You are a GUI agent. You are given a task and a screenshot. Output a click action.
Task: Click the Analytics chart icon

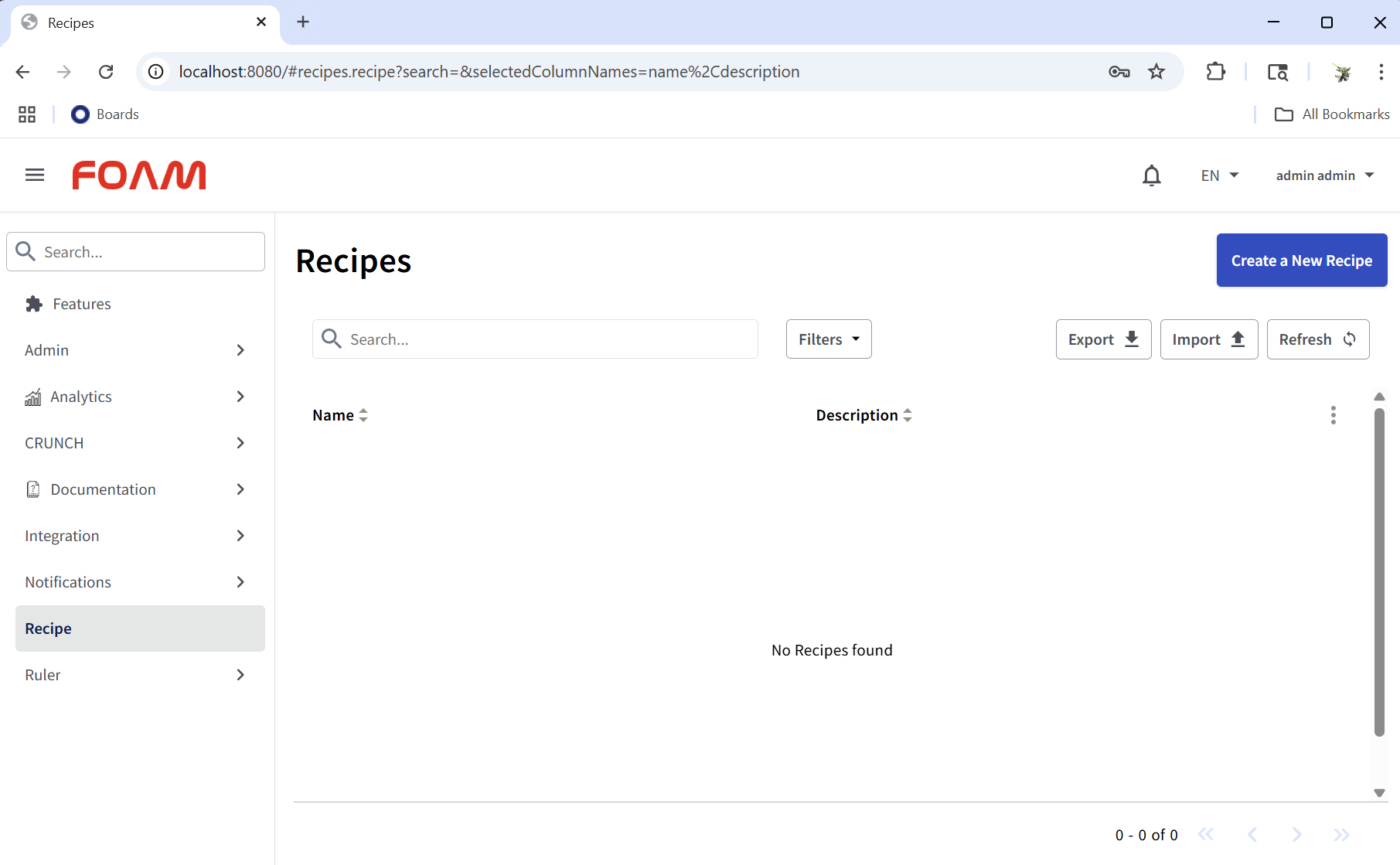(33, 397)
